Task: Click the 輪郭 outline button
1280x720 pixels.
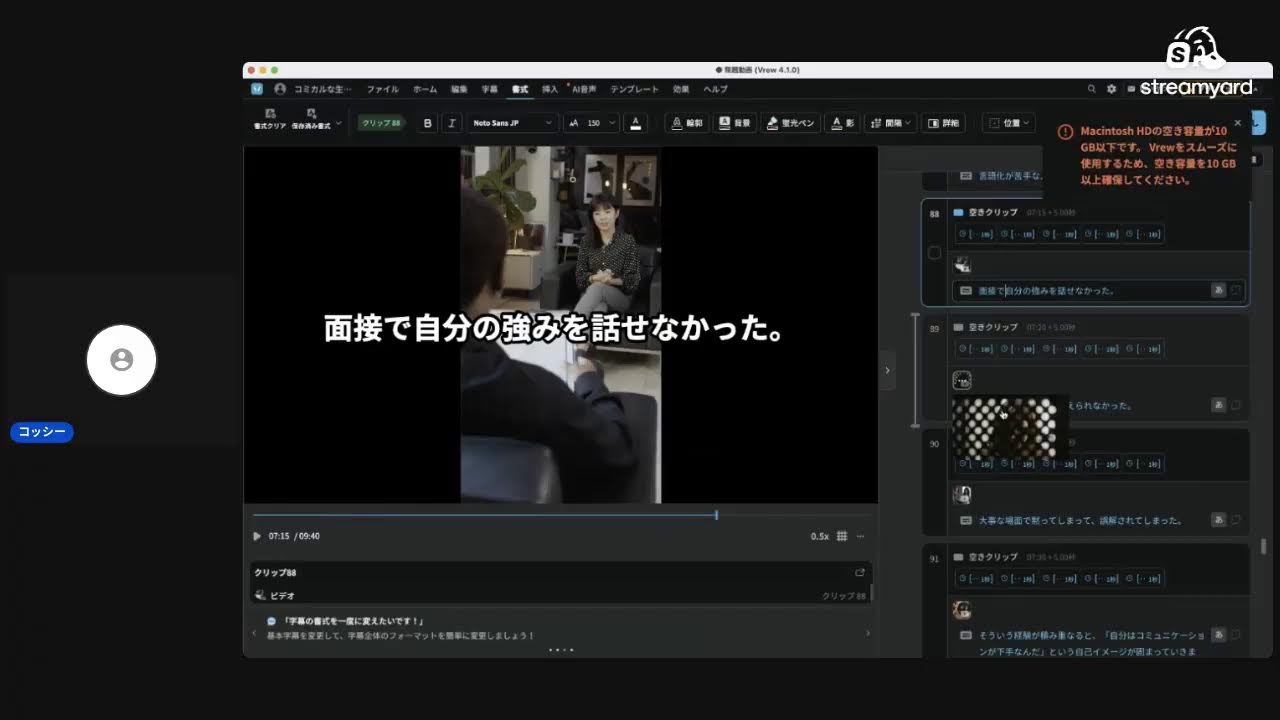Action: click(x=687, y=123)
